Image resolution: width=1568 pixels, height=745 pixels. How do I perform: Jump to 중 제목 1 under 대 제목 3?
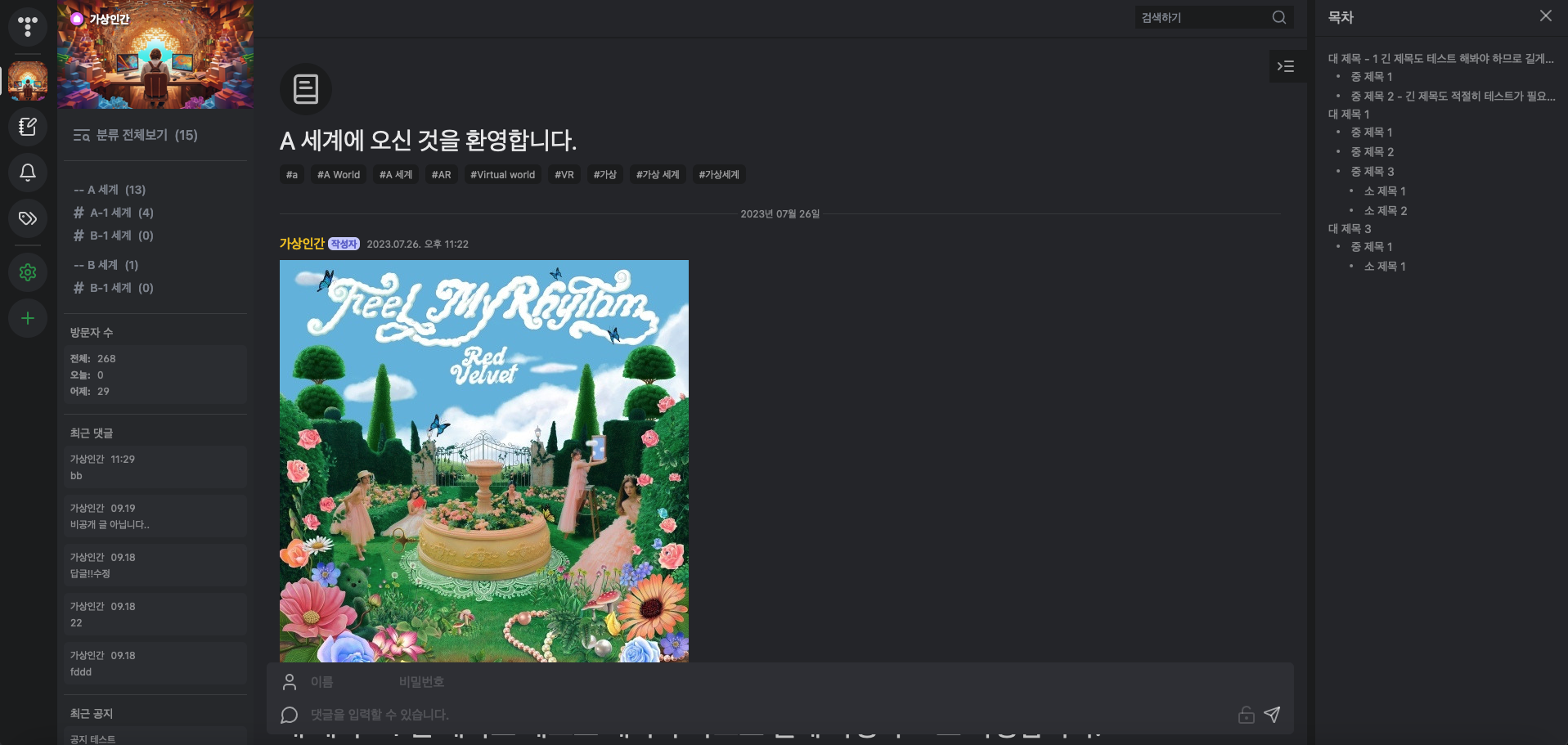point(1371,247)
